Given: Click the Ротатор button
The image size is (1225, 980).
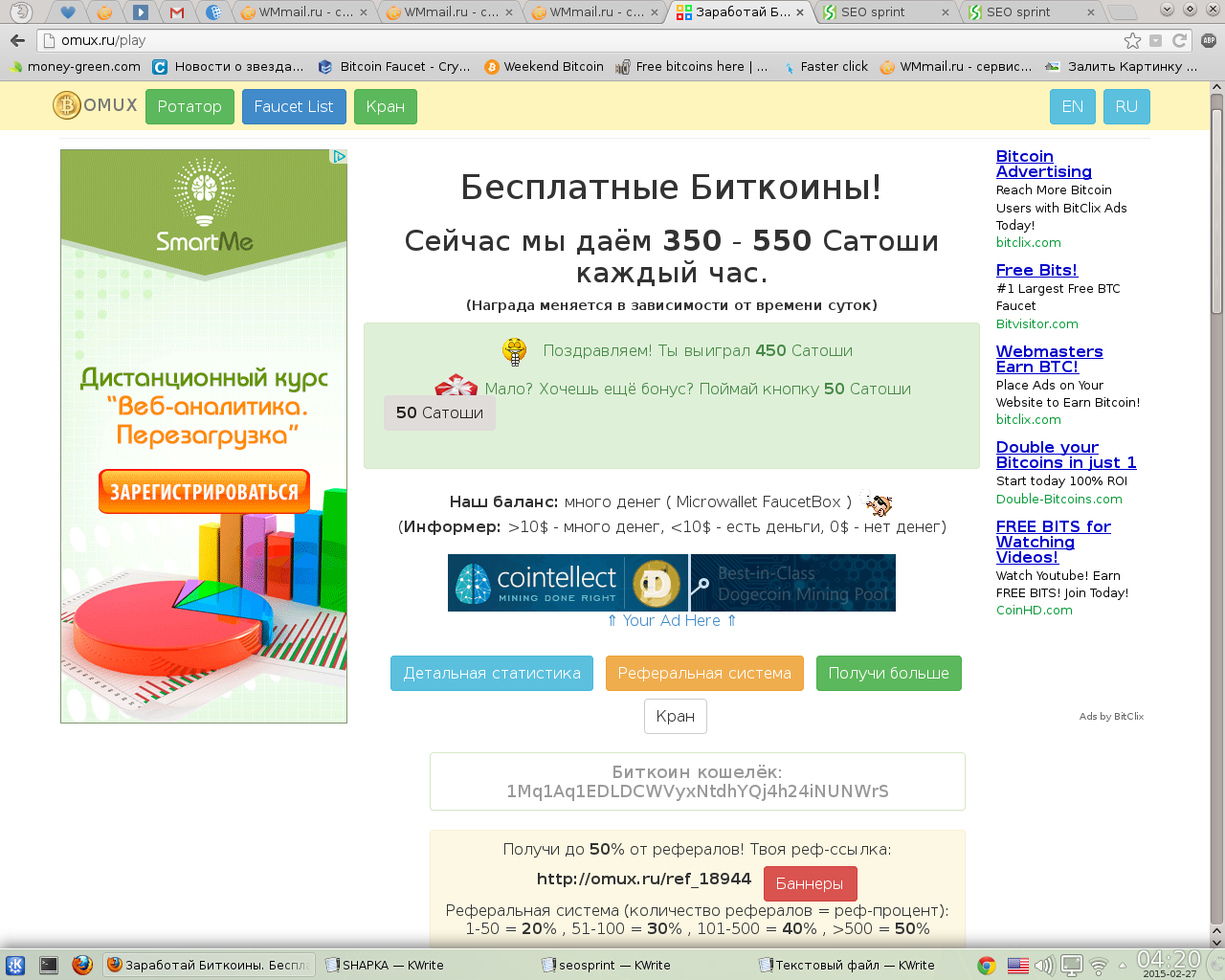Looking at the screenshot, I should click(189, 106).
